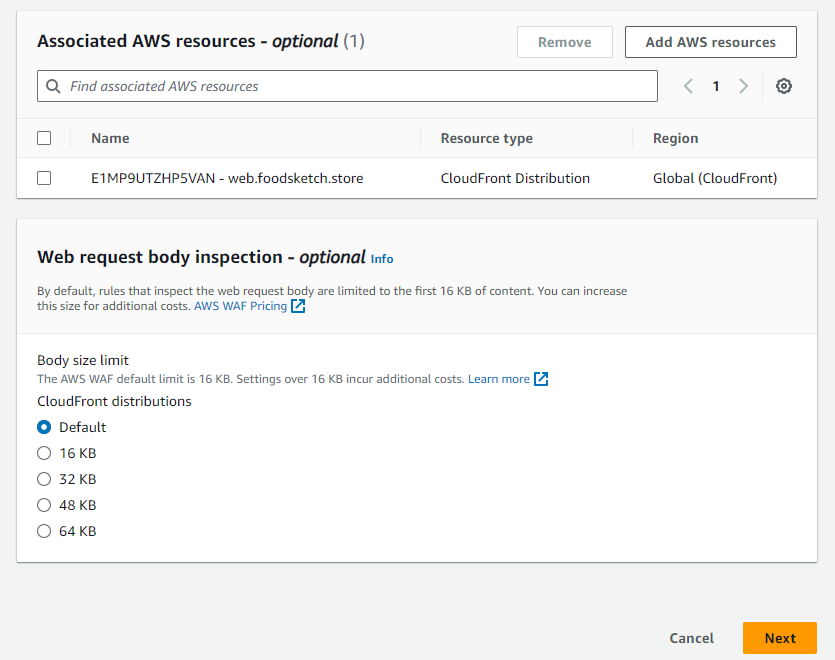Select the Default body size option

point(44,427)
